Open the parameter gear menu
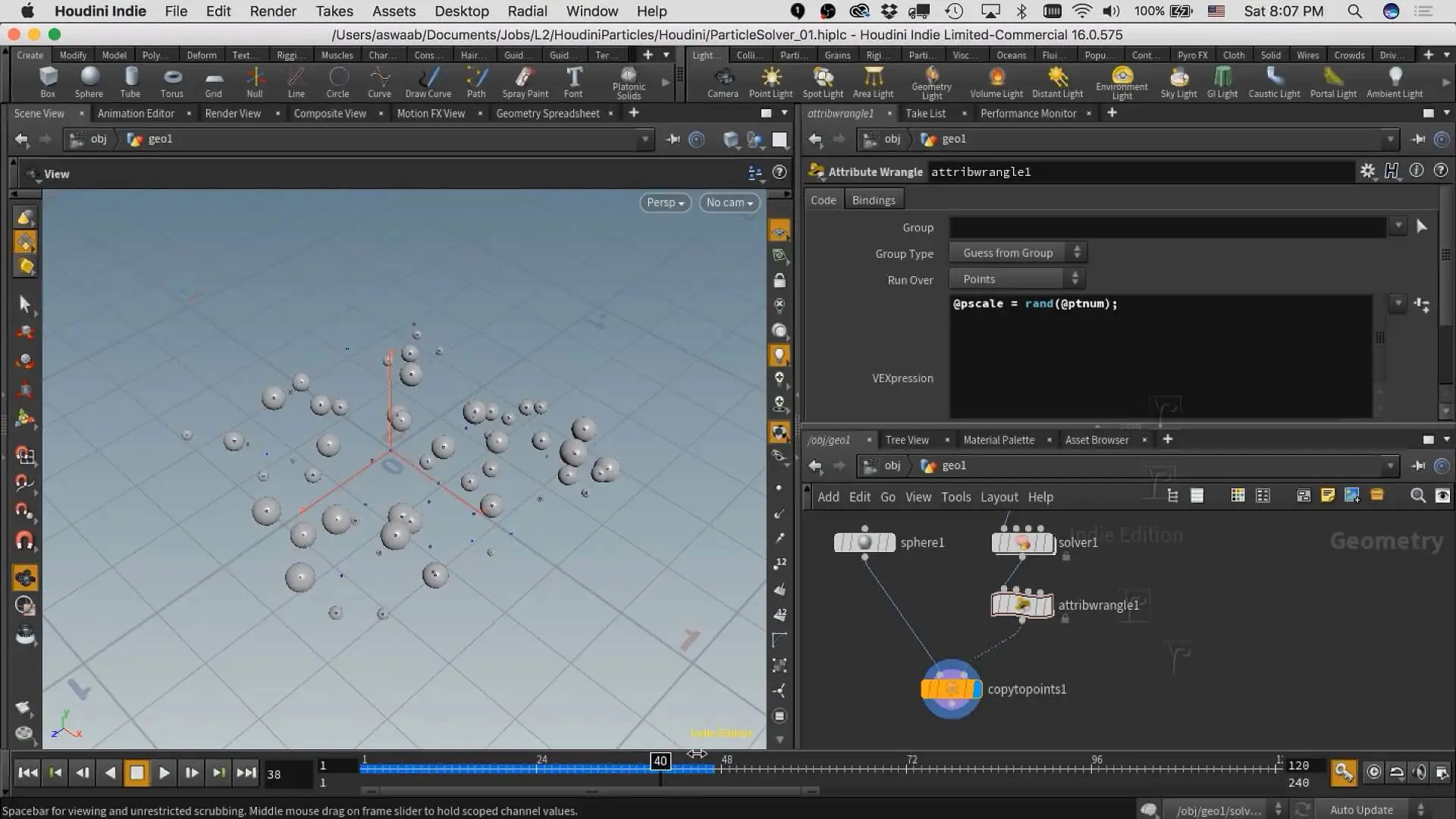The width and height of the screenshot is (1456, 819). [x=1367, y=171]
